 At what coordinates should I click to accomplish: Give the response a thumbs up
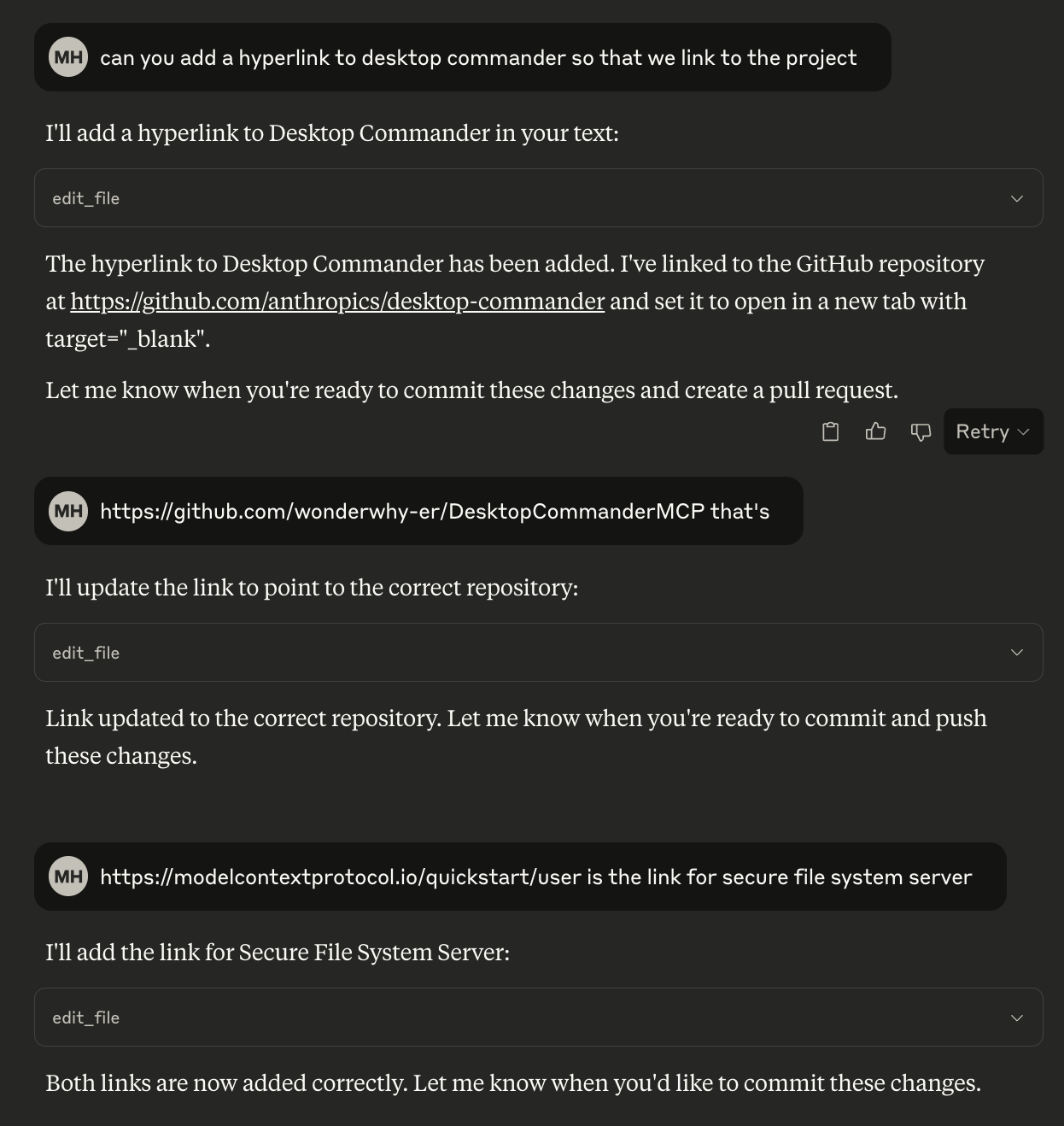pos(875,431)
